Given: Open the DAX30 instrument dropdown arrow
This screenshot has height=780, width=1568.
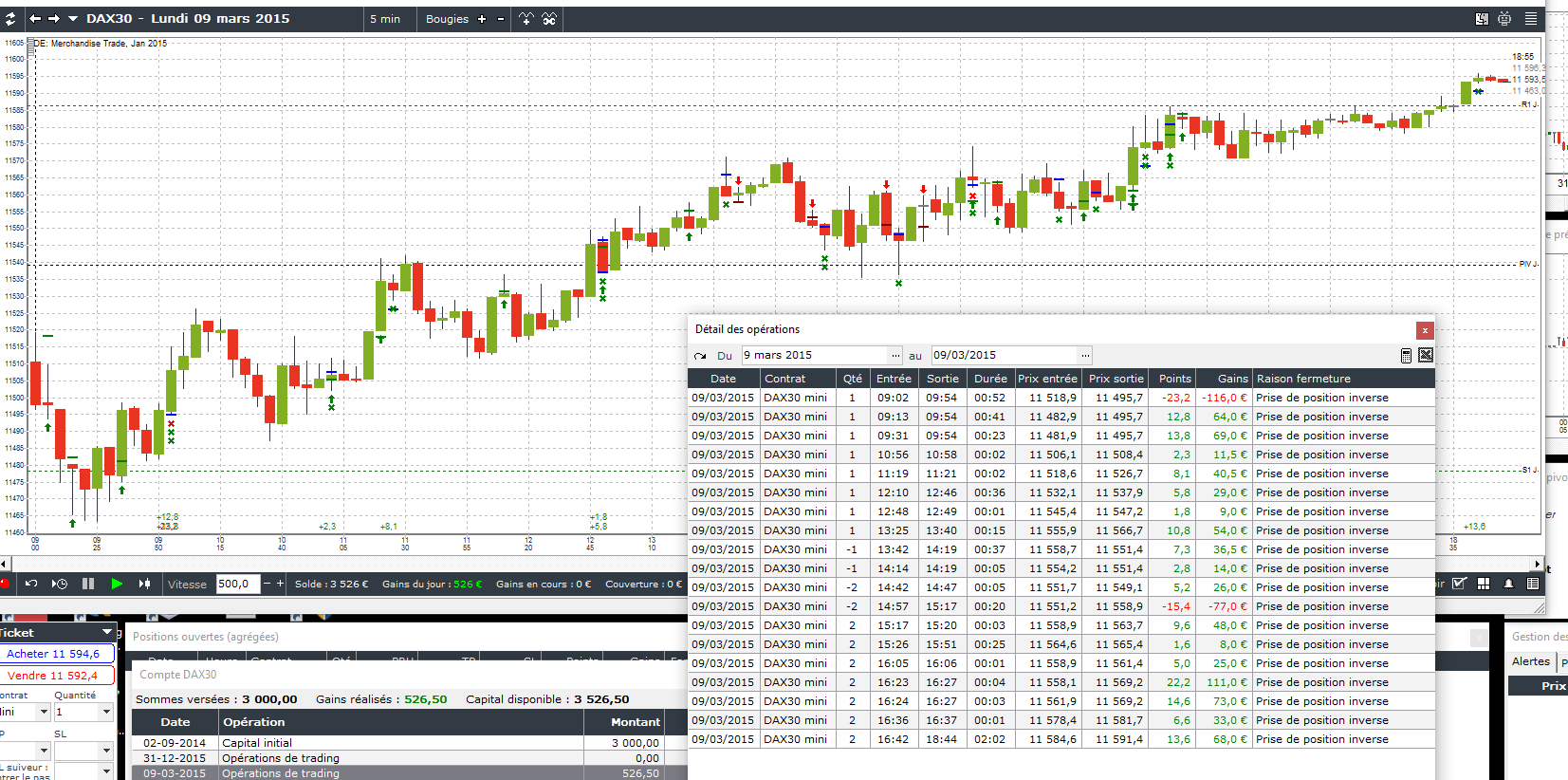Looking at the screenshot, I should 73,18.
